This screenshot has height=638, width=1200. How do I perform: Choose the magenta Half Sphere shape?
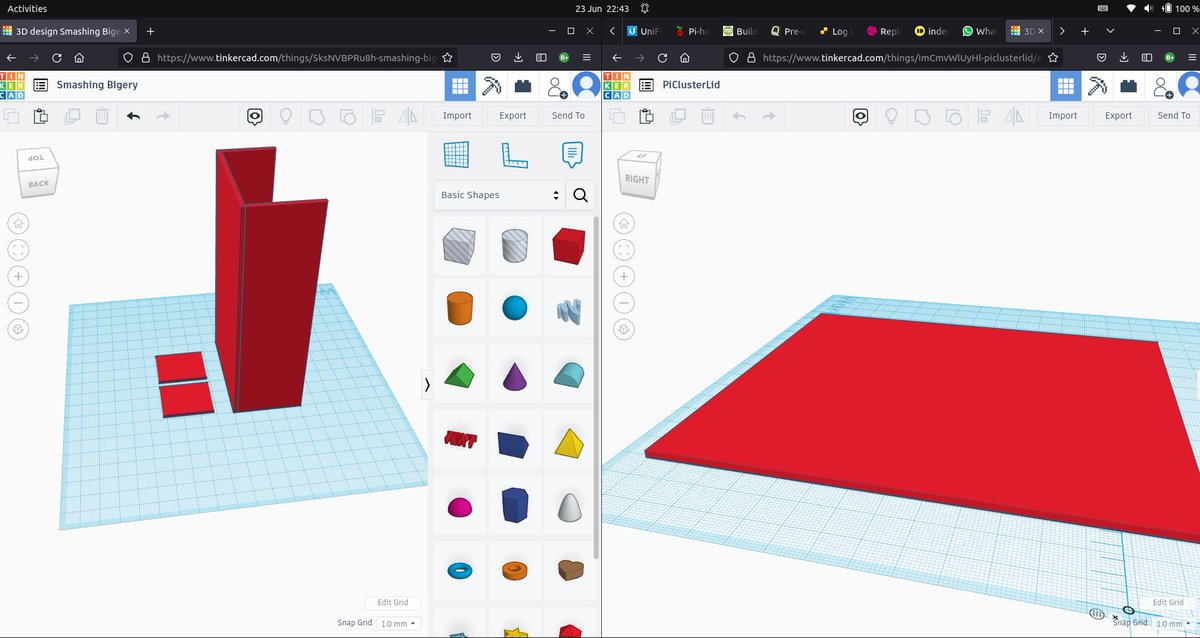click(459, 507)
